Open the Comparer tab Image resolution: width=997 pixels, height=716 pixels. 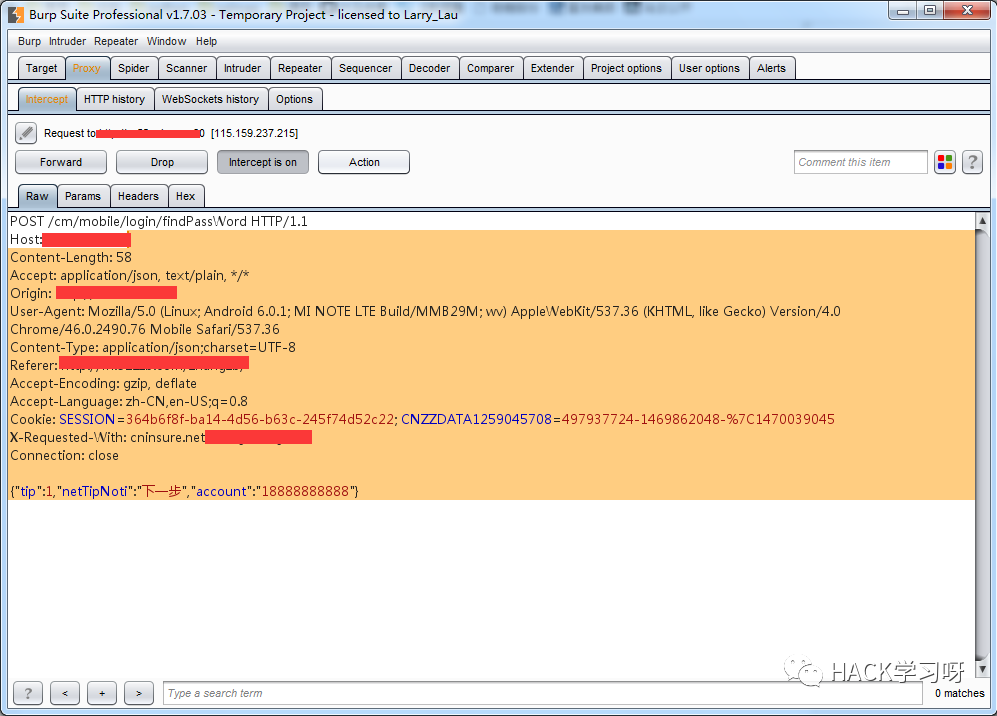click(x=490, y=68)
